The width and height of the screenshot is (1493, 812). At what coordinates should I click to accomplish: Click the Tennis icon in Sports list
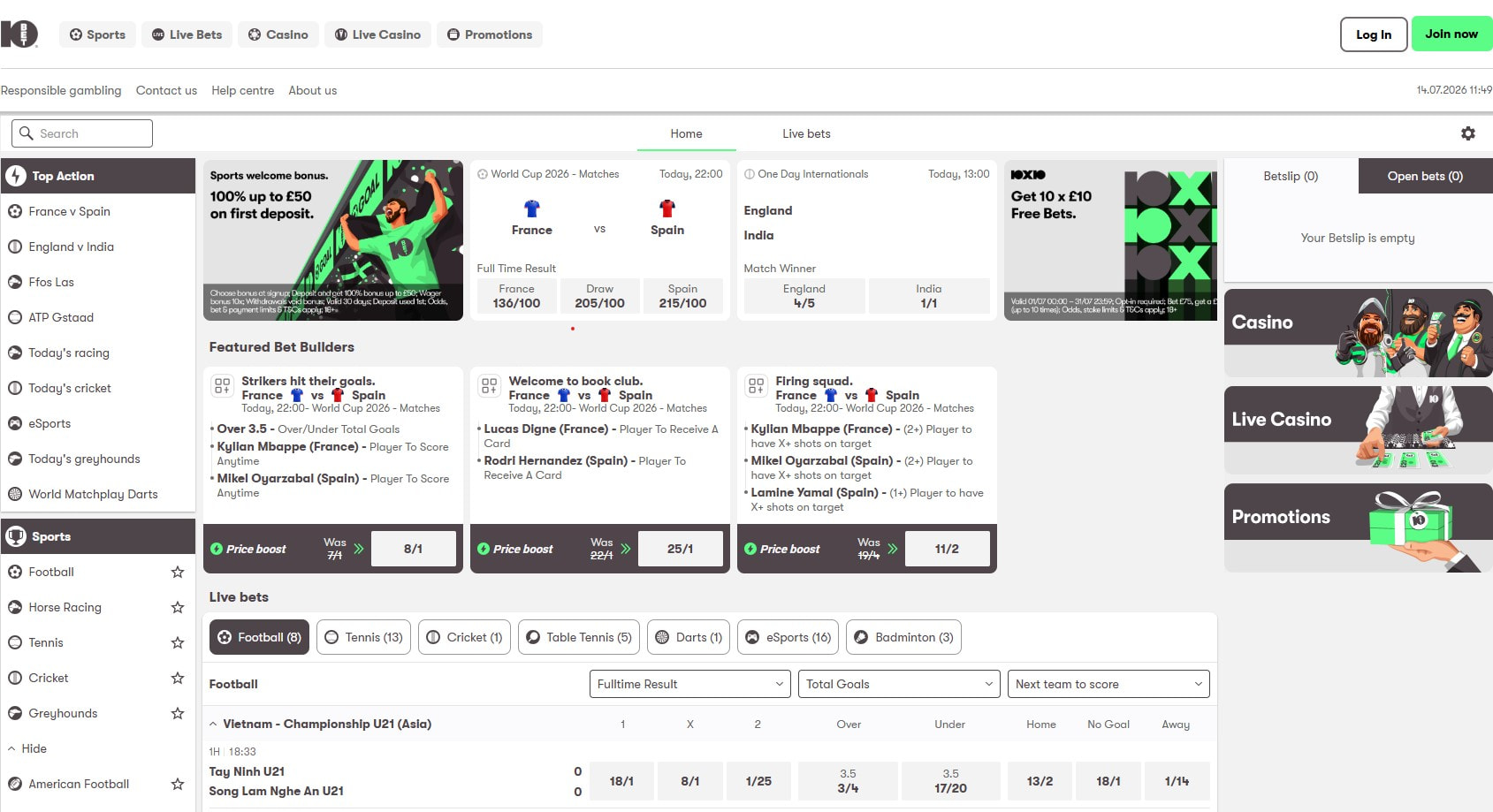pos(15,642)
